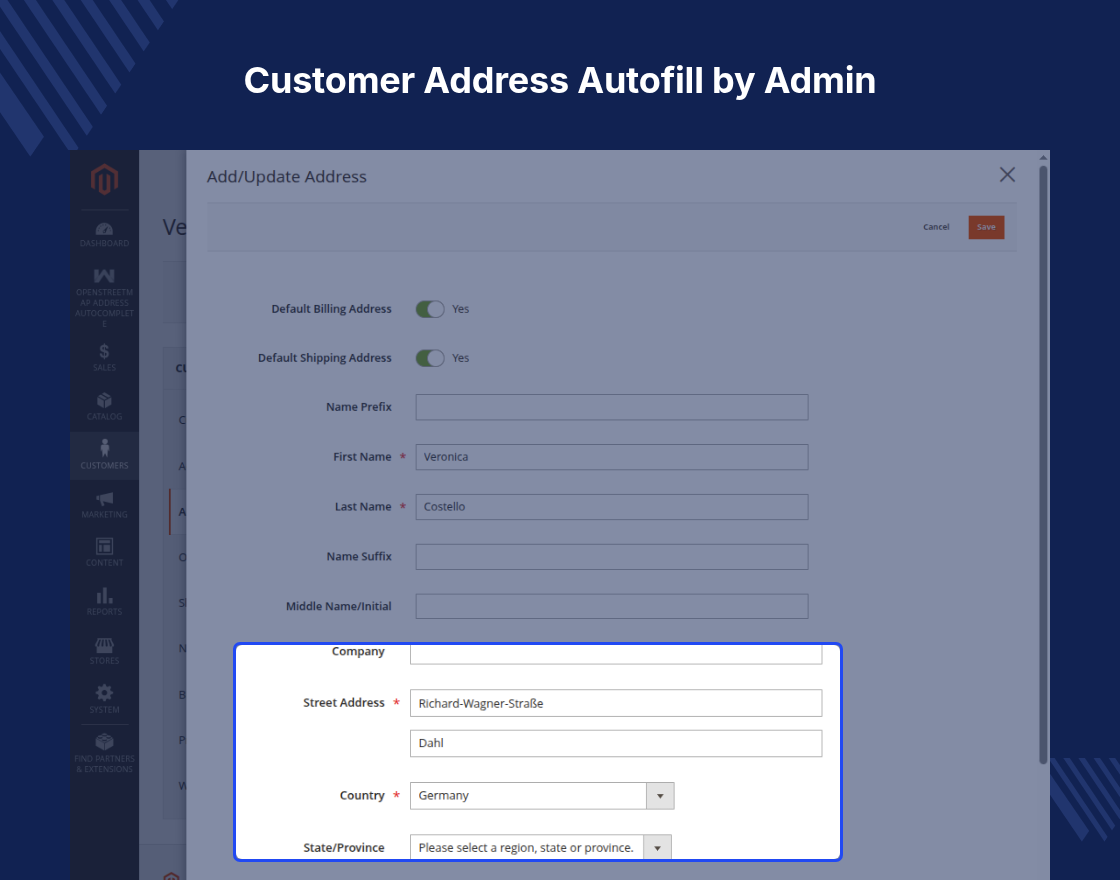Open the Catalog sidebar menu
1120x880 pixels.
coord(104,406)
